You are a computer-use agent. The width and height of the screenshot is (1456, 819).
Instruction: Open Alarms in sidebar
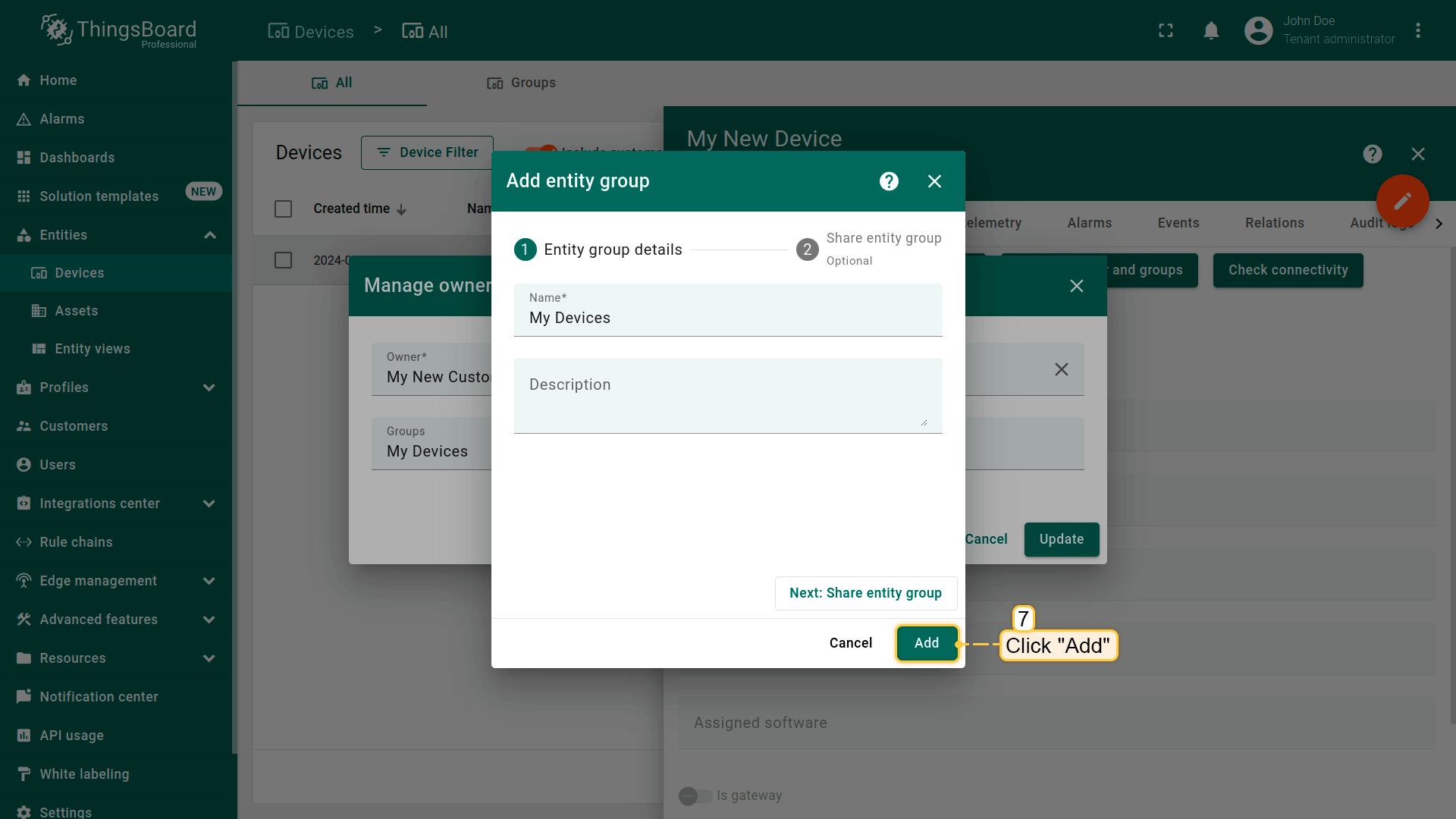[x=61, y=119]
